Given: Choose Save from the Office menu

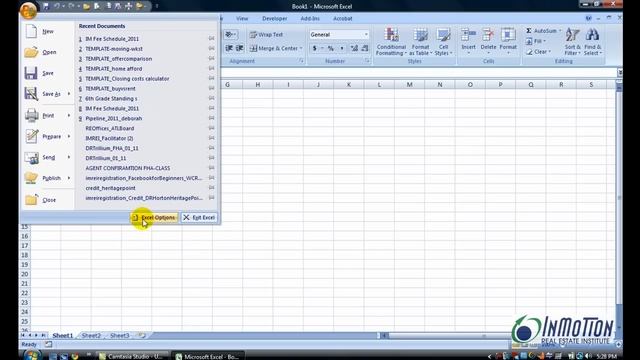Looking at the screenshot, I should click(47, 73).
